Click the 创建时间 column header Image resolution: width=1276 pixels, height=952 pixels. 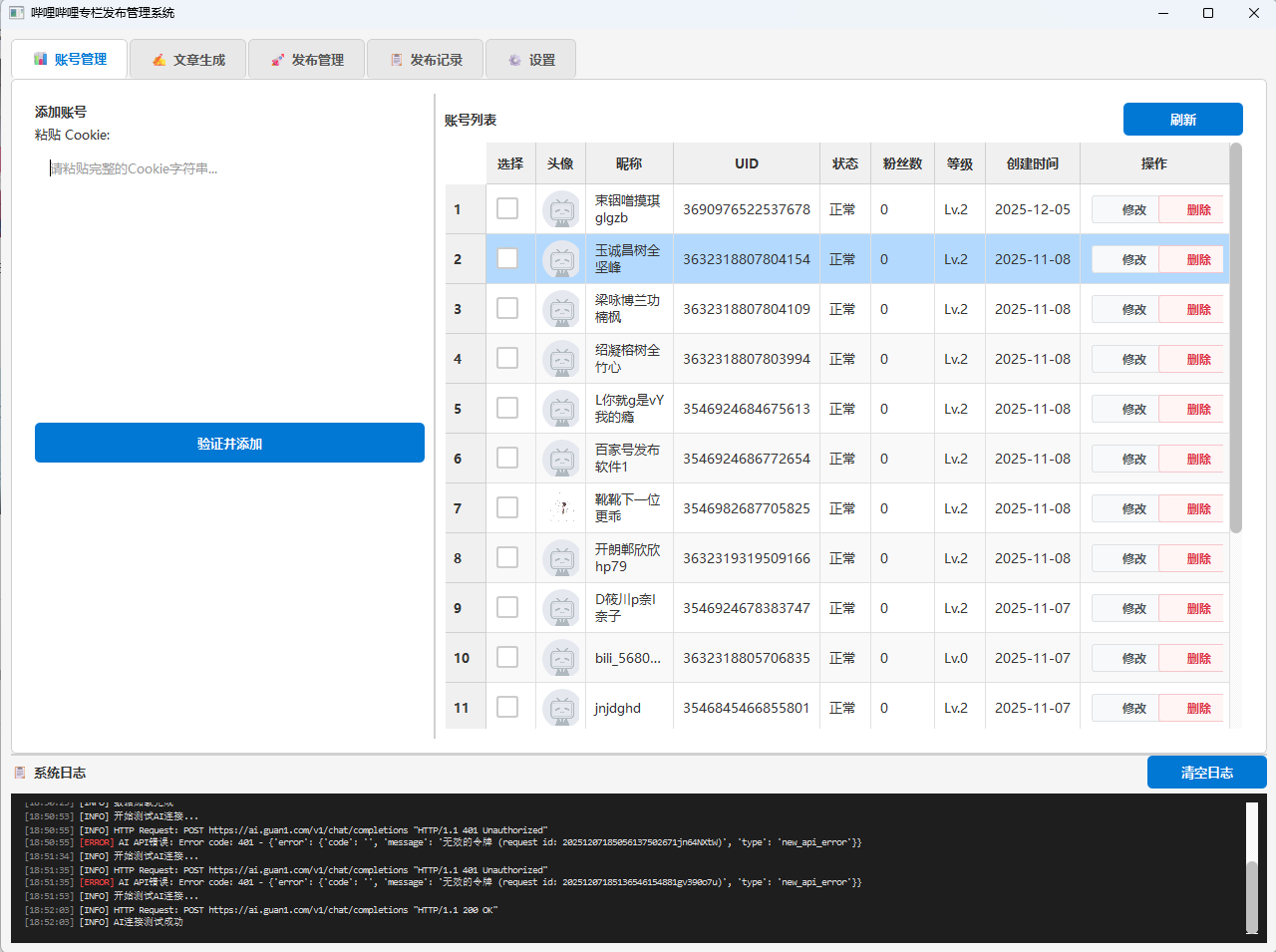[1032, 163]
